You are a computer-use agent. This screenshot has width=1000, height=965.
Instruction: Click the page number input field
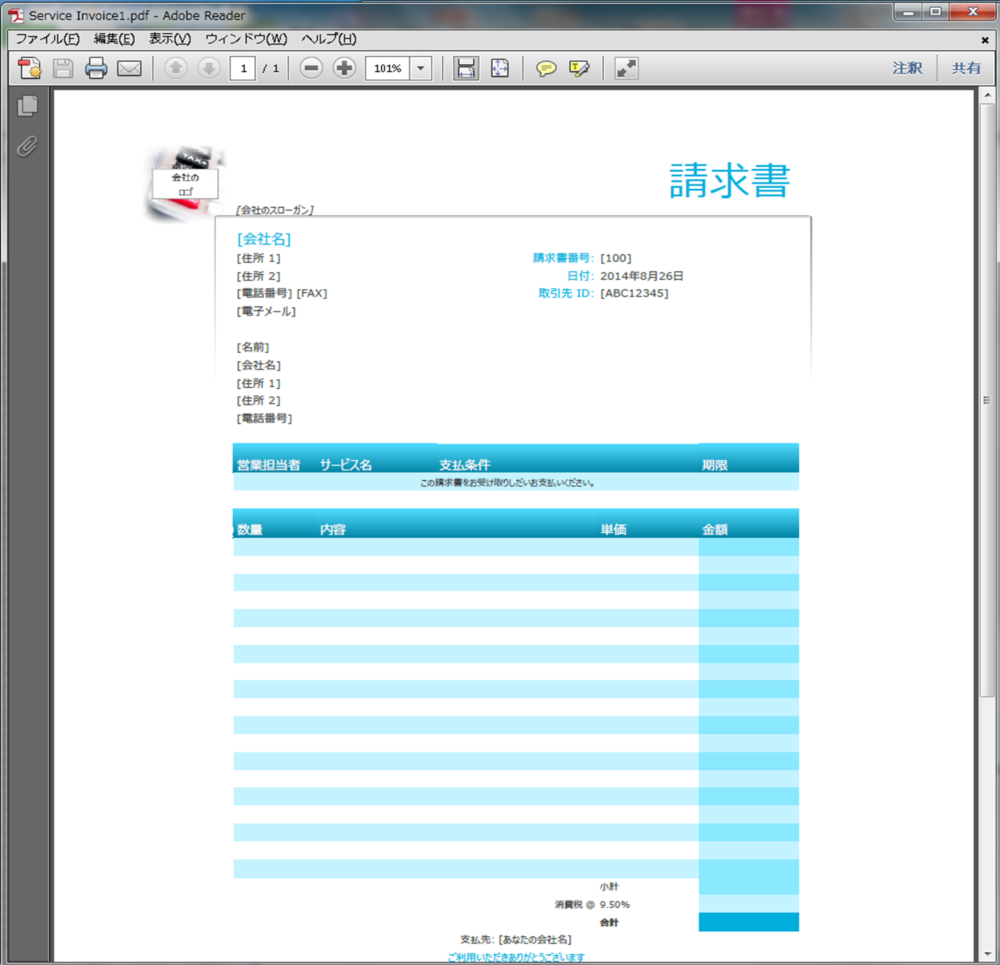click(243, 68)
